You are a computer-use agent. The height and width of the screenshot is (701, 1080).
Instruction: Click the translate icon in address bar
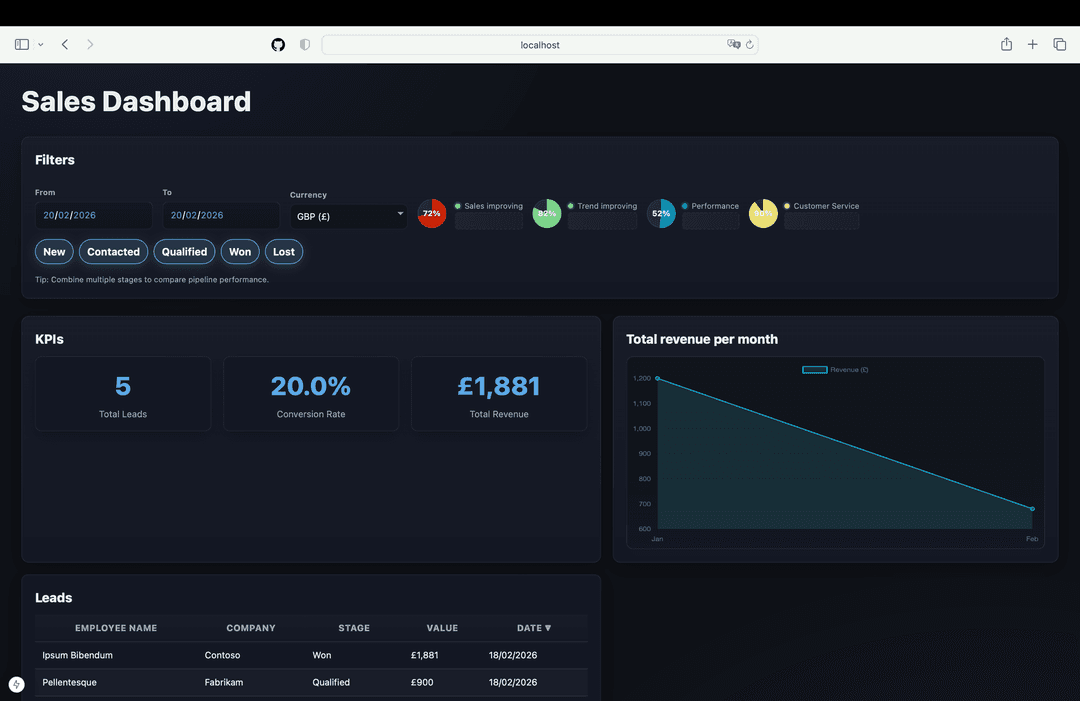point(734,45)
